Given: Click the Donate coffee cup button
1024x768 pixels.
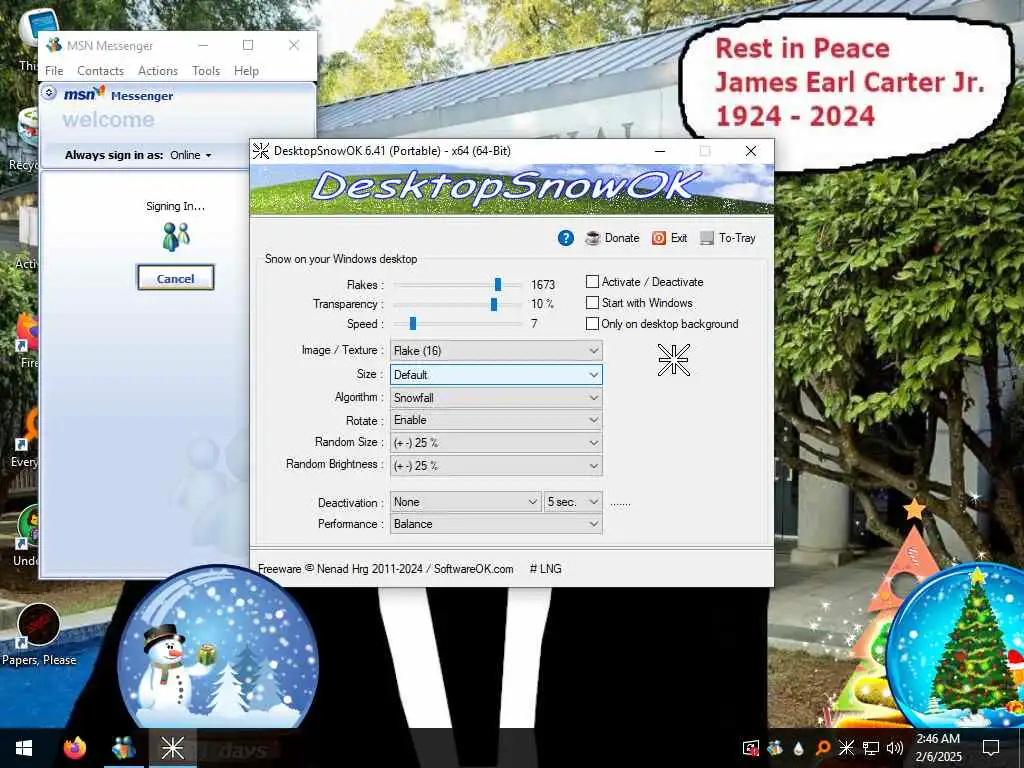Looking at the screenshot, I should click(612, 238).
